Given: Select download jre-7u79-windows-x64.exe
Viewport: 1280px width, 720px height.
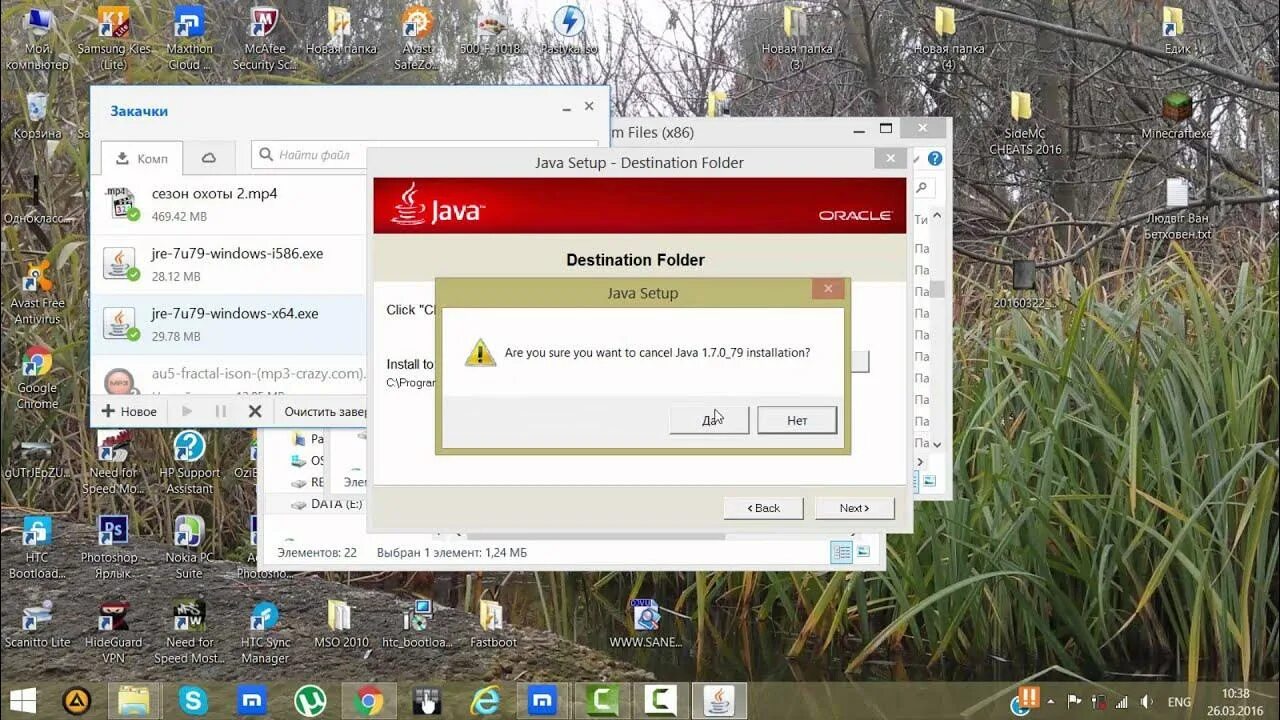Looking at the screenshot, I should tap(229, 324).
